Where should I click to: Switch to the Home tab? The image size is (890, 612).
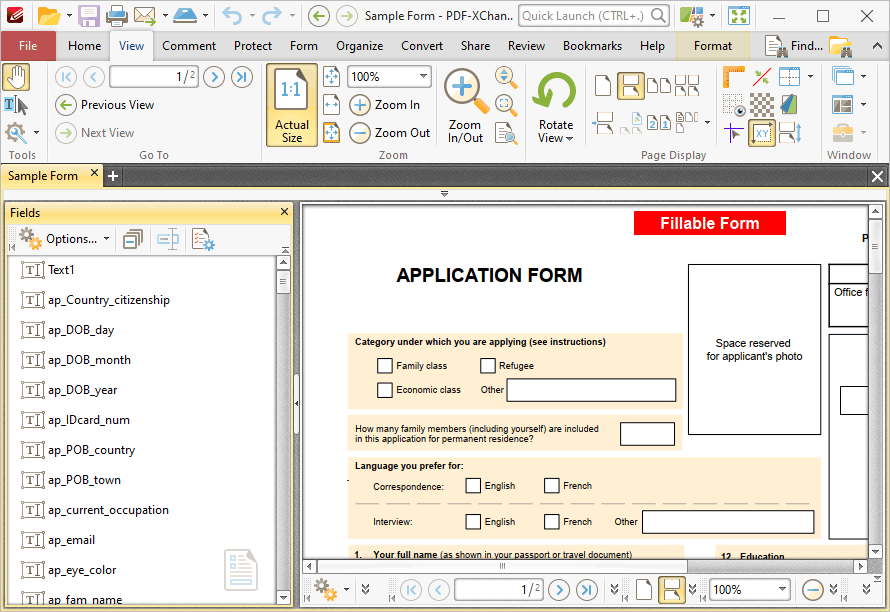click(85, 46)
